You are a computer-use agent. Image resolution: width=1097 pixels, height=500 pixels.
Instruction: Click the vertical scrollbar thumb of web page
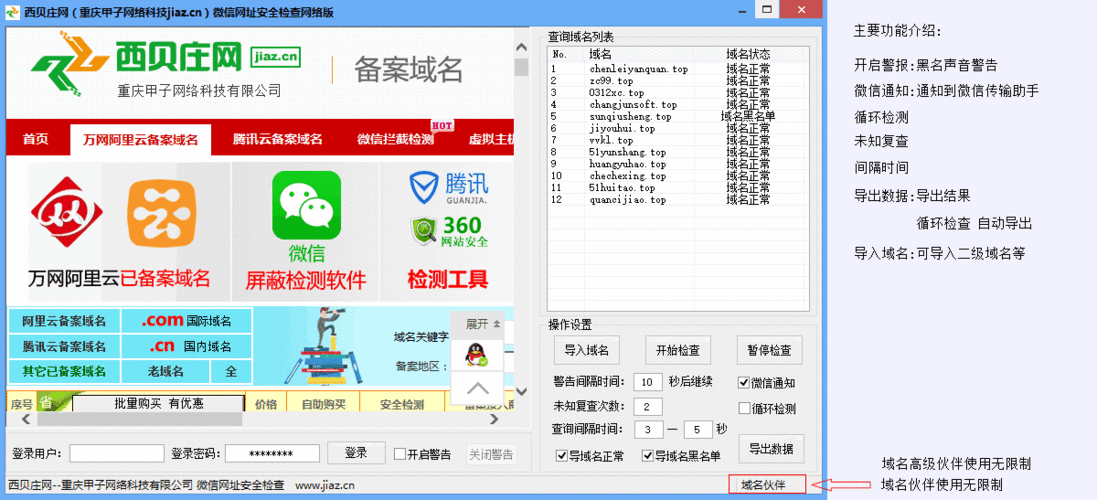click(x=521, y=67)
